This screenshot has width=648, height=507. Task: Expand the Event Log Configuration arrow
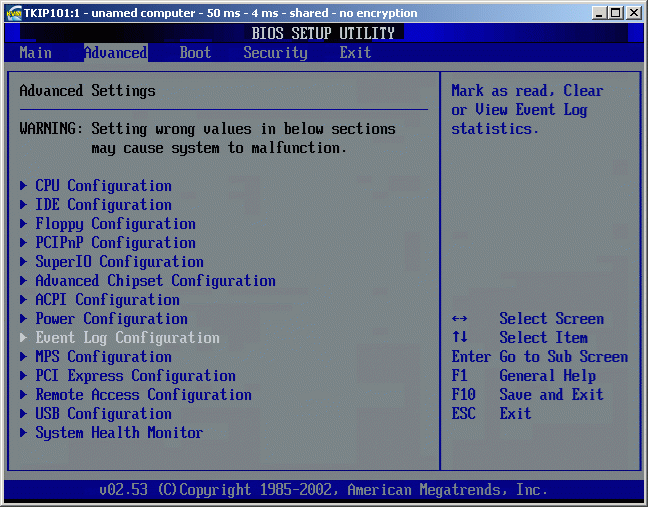coord(24,338)
